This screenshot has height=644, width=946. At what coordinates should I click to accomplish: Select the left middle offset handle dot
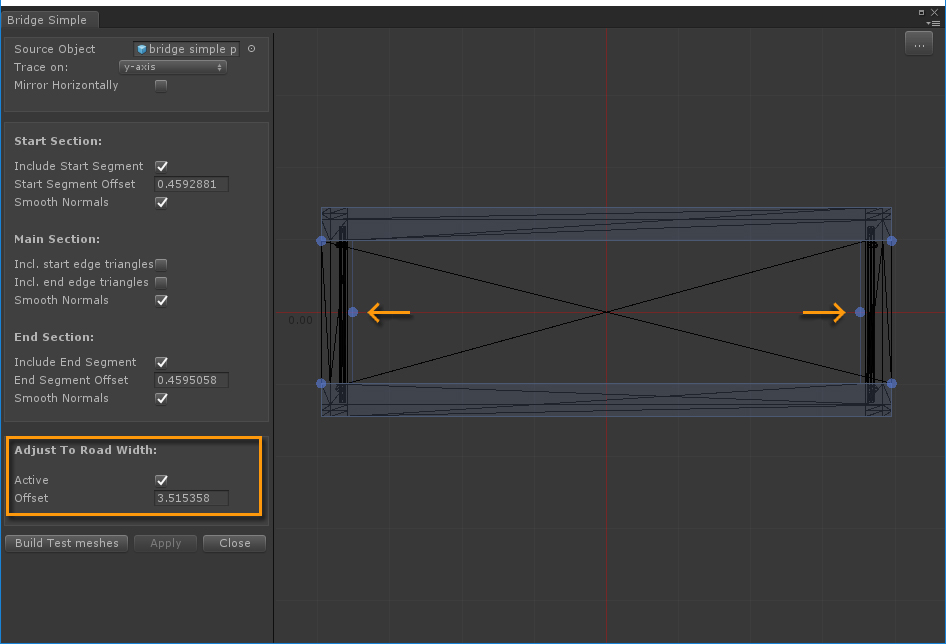[x=353, y=312]
